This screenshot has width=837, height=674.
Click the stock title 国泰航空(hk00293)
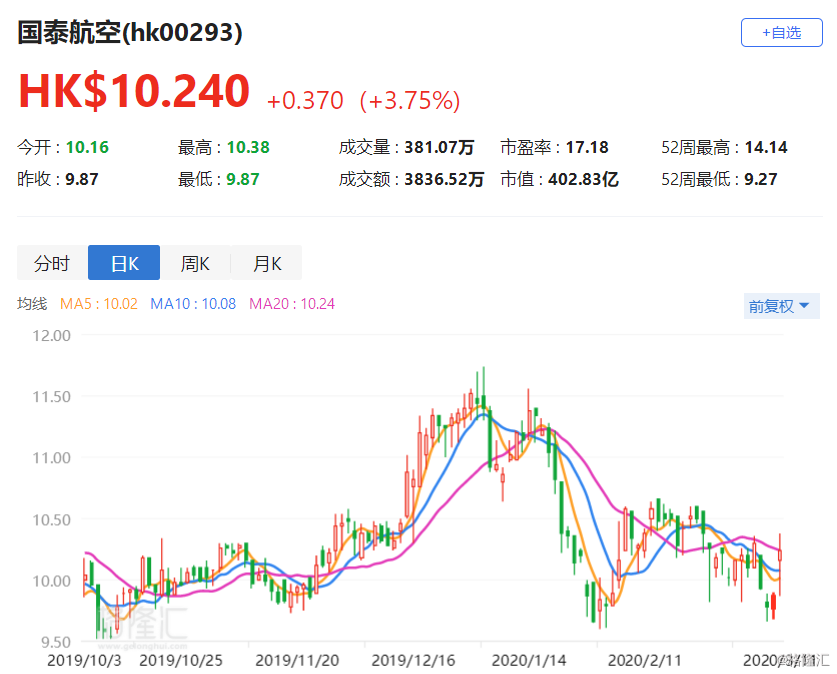click(130, 32)
